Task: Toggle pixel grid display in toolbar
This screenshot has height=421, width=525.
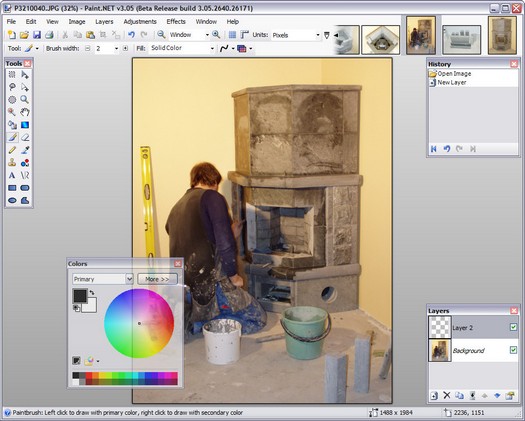Action: click(232, 34)
